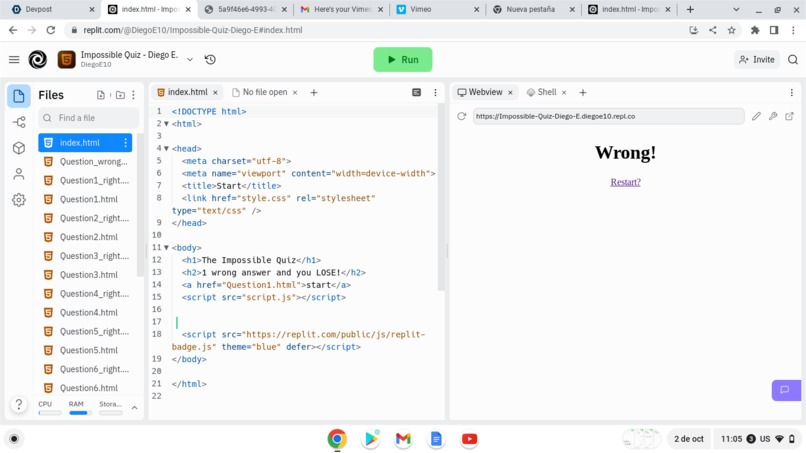The height and width of the screenshot is (453, 806).
Task: Create a new file with add-file icon
Action: [x=101, y=95]
